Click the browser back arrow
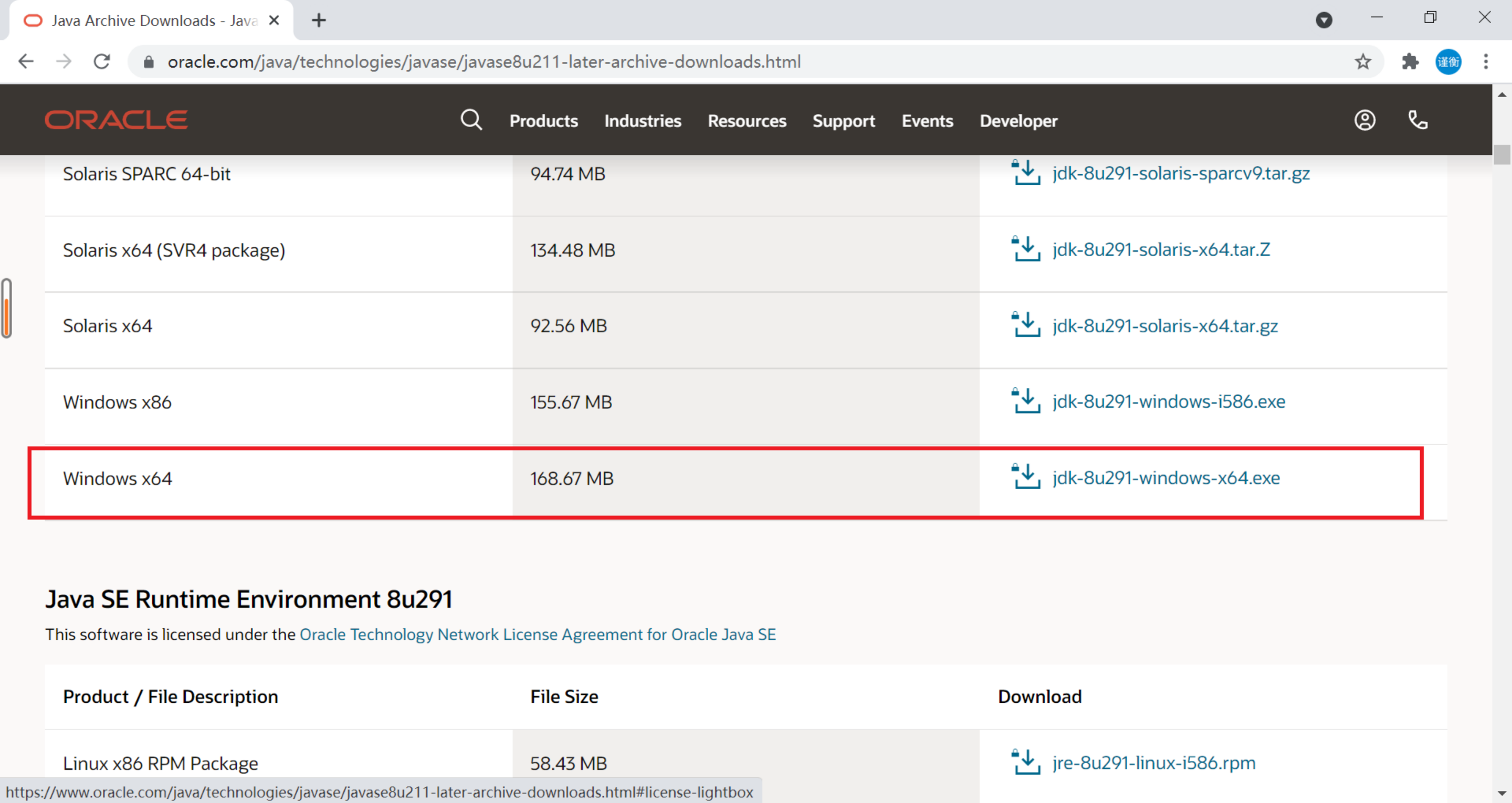Image resolution: width=1512 pixels, height=803 pixels. [26, 61]
